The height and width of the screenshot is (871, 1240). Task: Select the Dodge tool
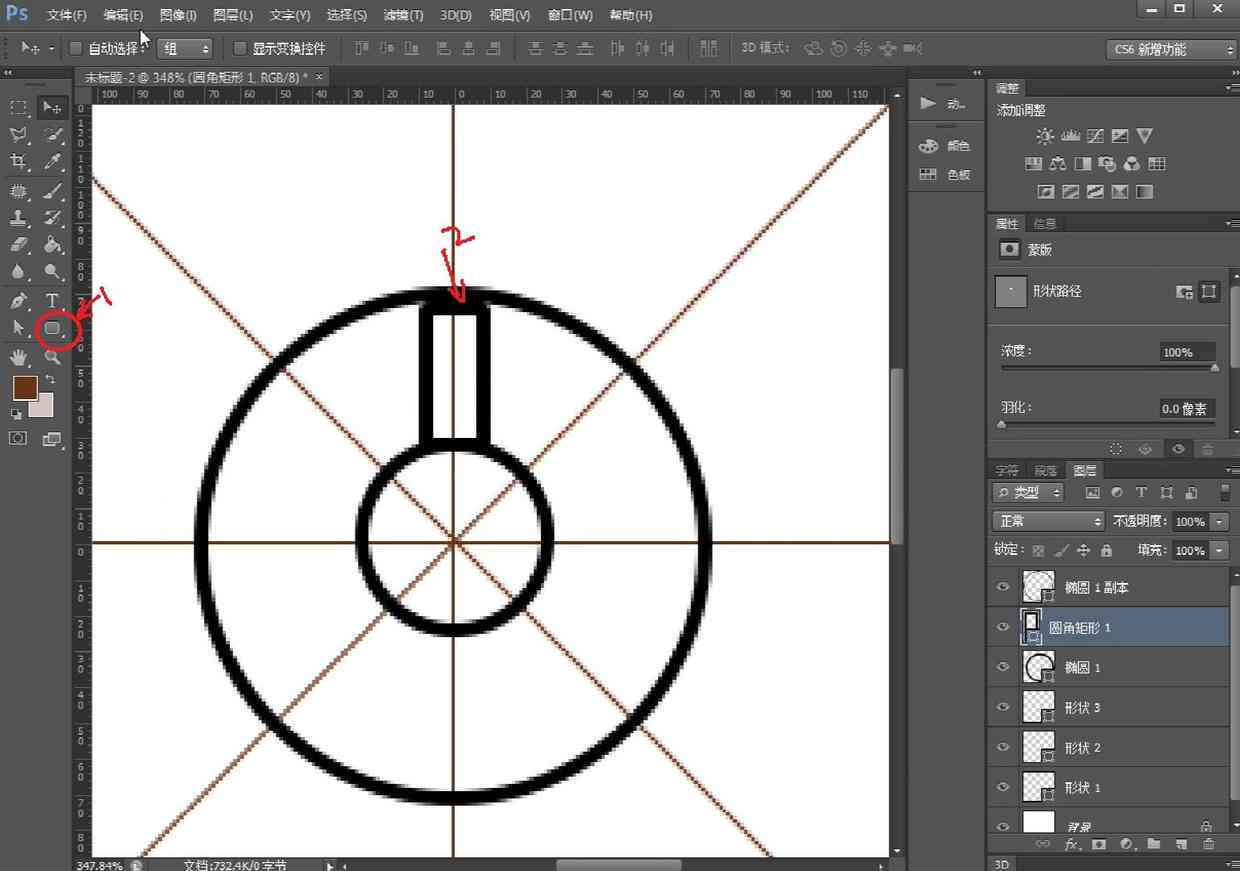(52, 271)
